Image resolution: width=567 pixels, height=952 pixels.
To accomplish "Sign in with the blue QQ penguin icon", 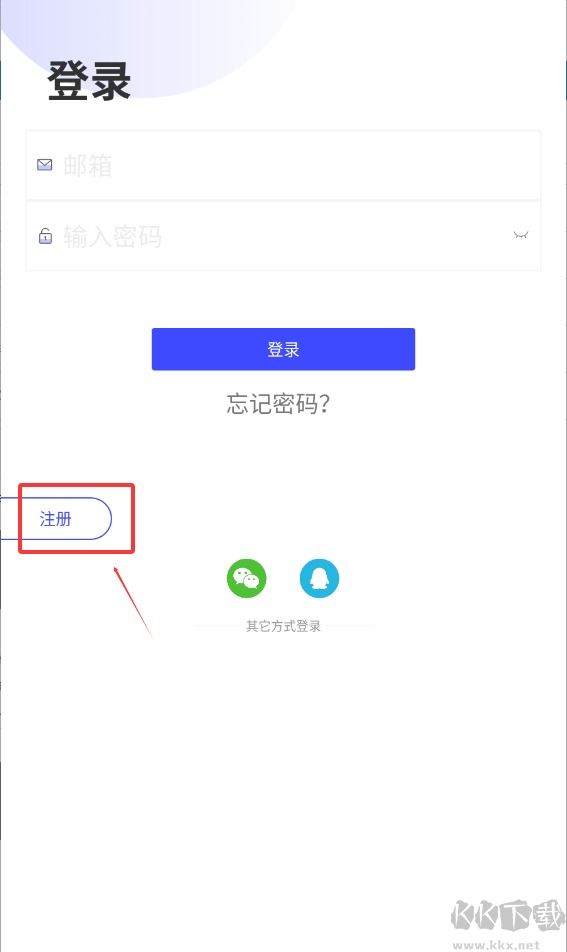I will [x=319, y=578].
